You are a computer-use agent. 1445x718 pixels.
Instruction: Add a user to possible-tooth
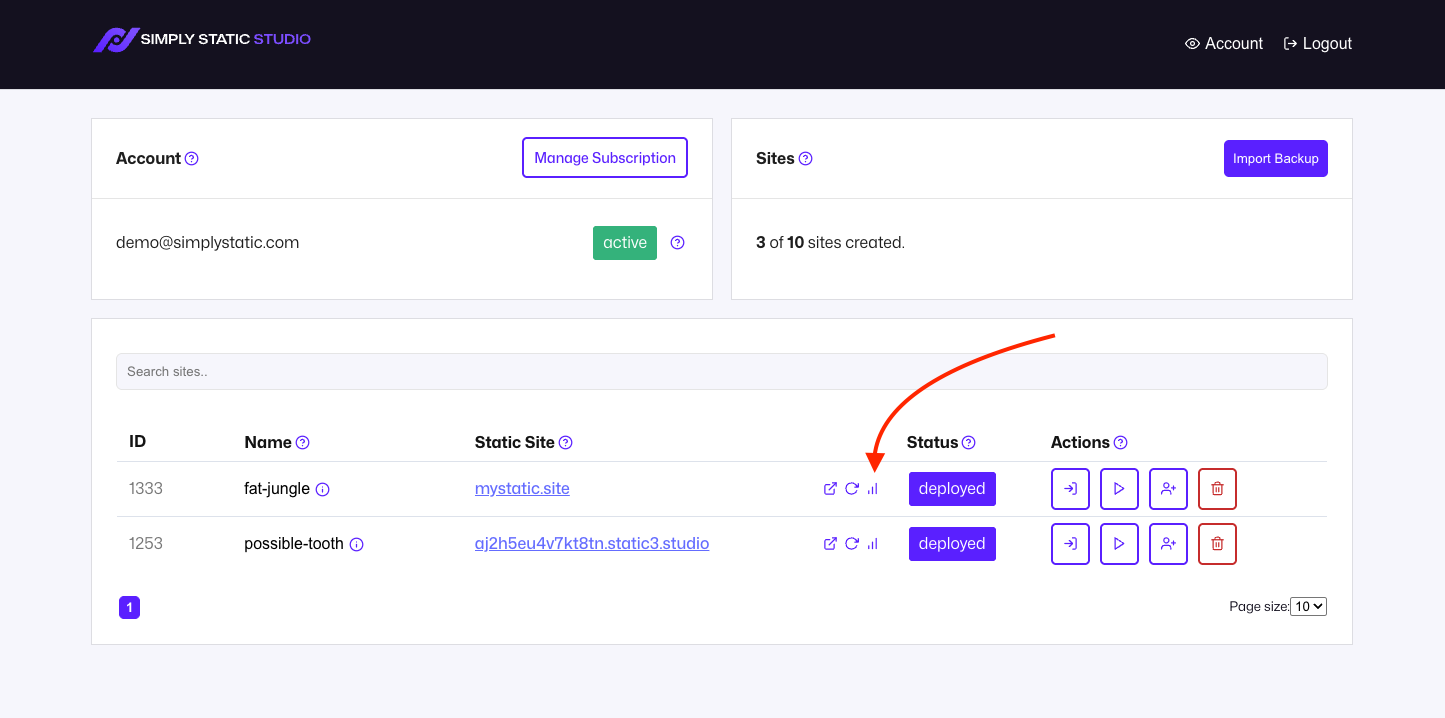coord(1169,544)
